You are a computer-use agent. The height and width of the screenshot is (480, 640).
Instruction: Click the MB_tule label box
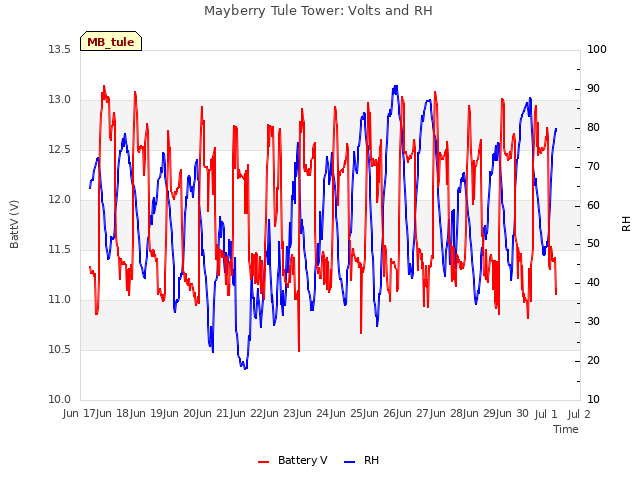(111, 41)
